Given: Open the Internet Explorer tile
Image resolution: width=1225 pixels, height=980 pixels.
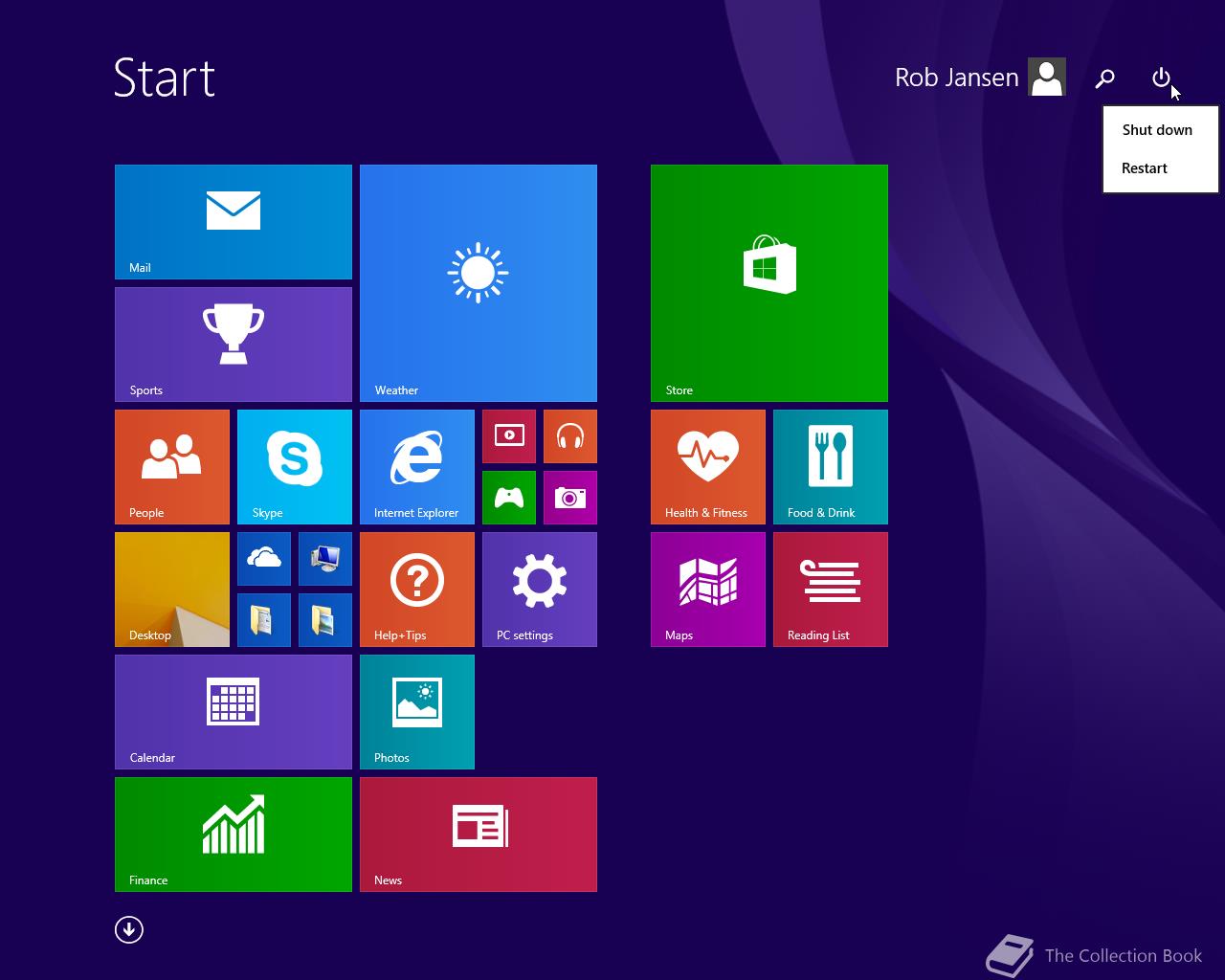Looking at the screenshot, I should click(417, 467).
